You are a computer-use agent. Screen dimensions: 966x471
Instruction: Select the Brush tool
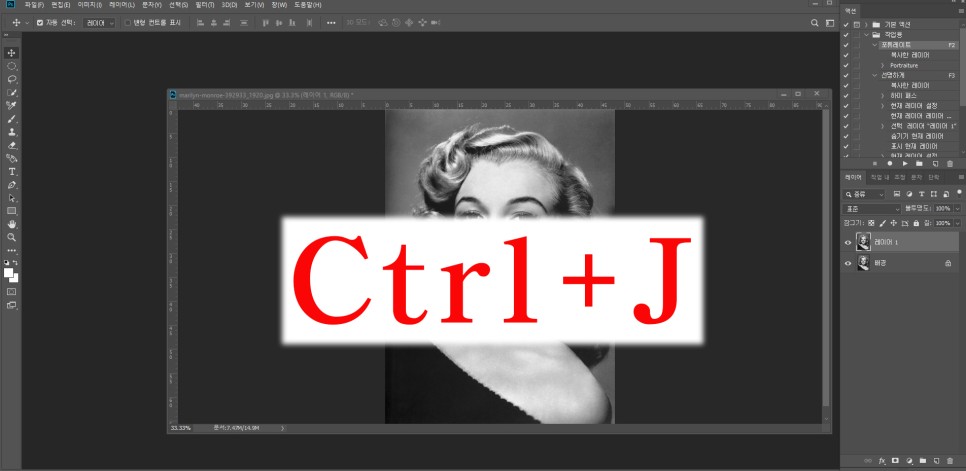click(12, 119)
